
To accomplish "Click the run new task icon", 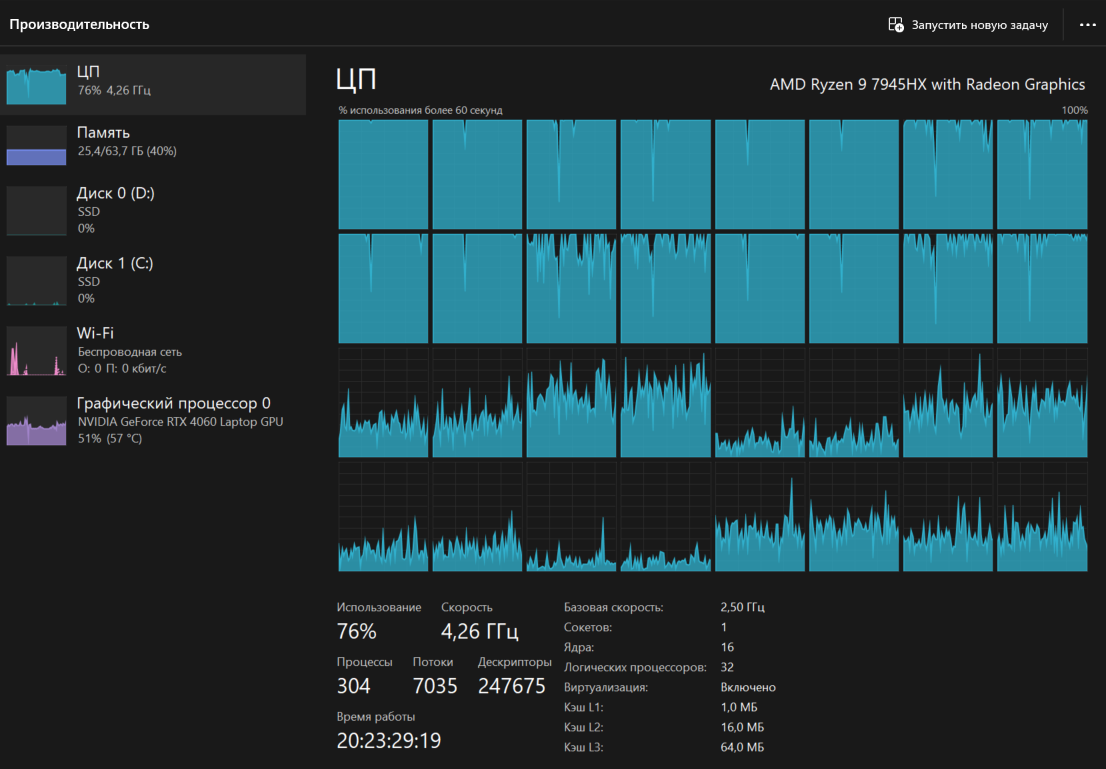I will [896, 25].
